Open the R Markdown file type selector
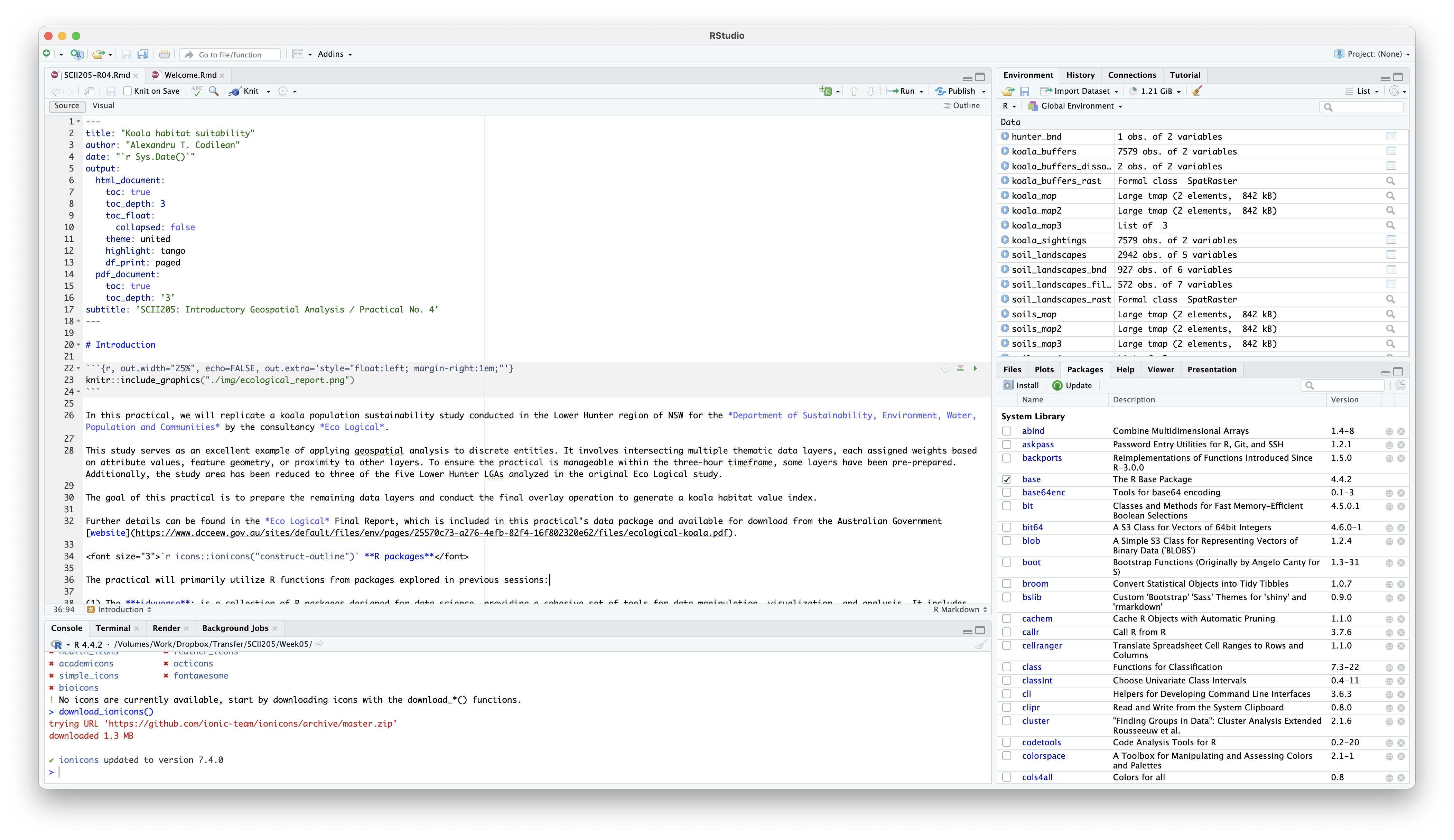1454x840 pixels. click(960, 610)
